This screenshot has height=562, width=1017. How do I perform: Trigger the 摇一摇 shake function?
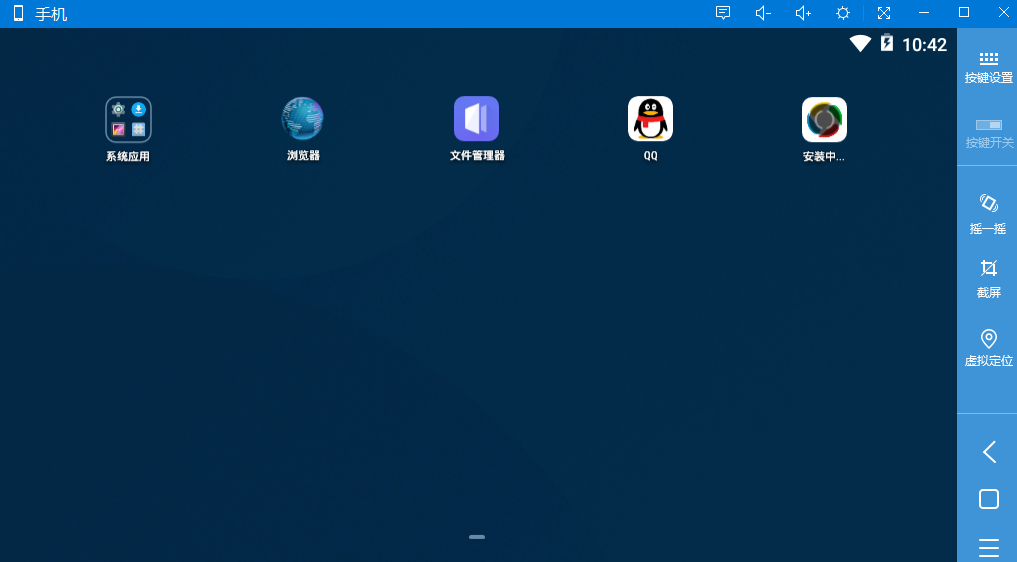(x=988, y=213)
